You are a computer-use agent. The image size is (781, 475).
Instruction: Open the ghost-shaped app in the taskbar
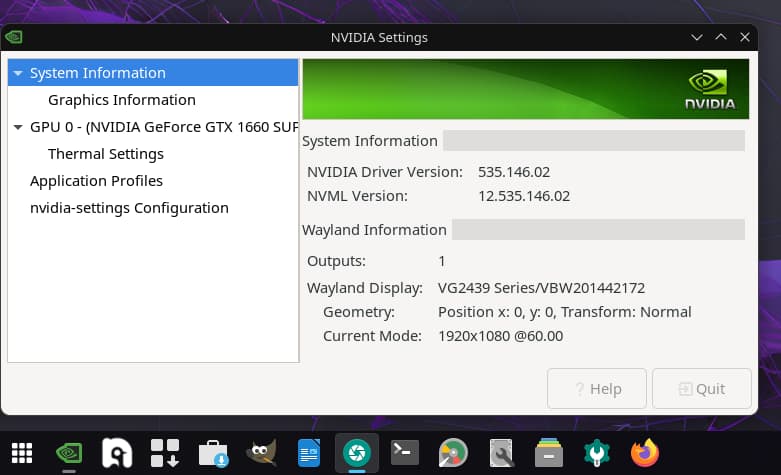[117, 453]
